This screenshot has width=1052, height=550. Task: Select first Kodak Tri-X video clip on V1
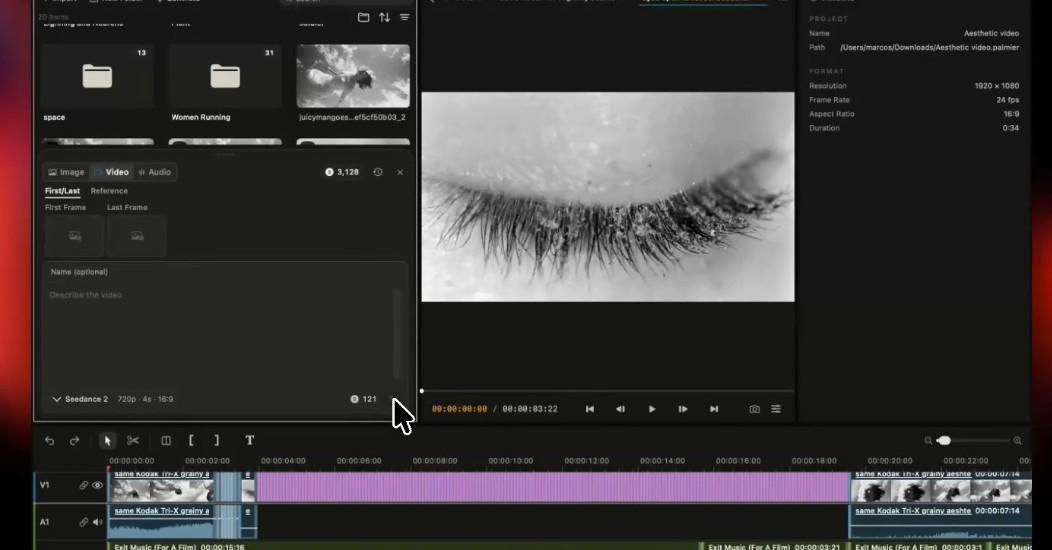pos(161,486)
